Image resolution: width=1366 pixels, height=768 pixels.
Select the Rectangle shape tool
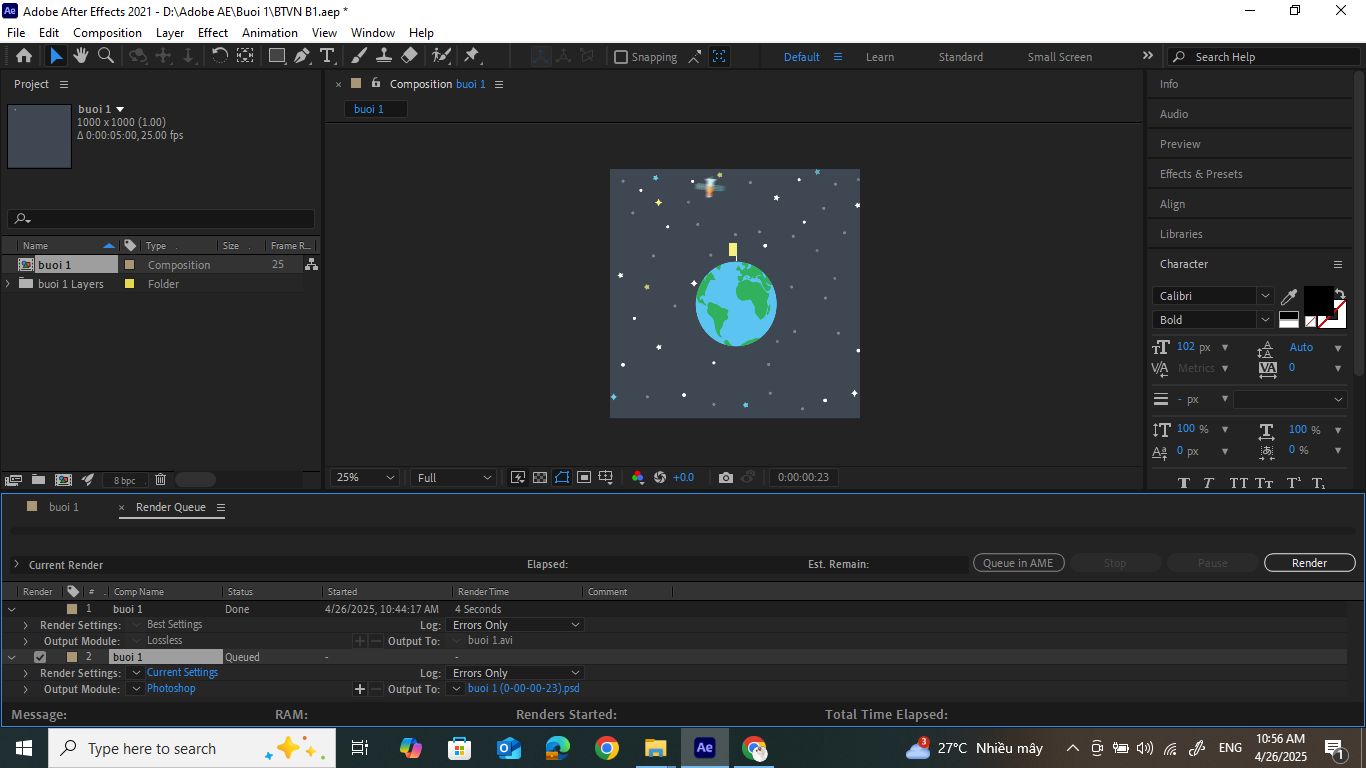coord(277,56)
